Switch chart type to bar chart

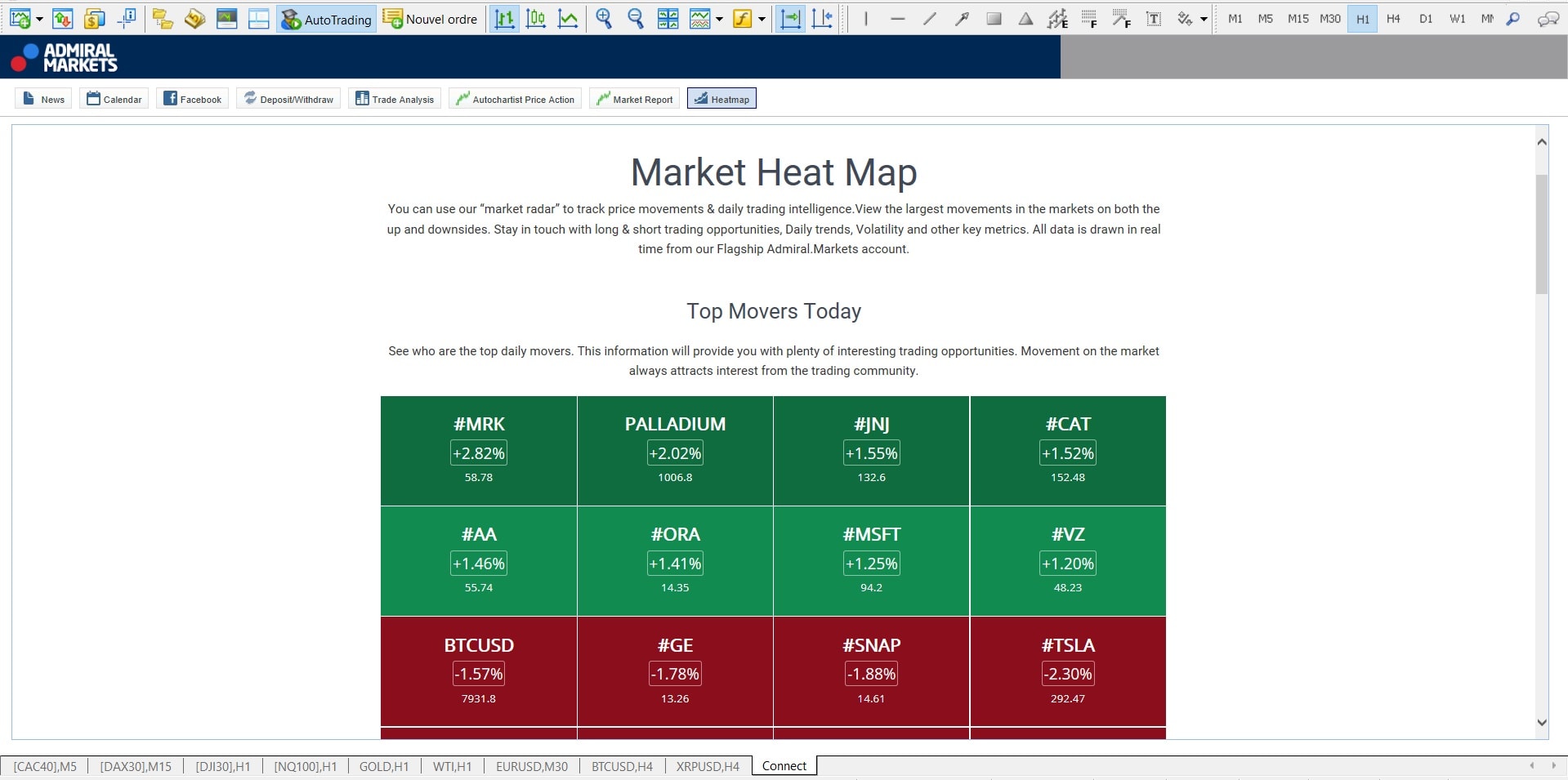point(504,19)
